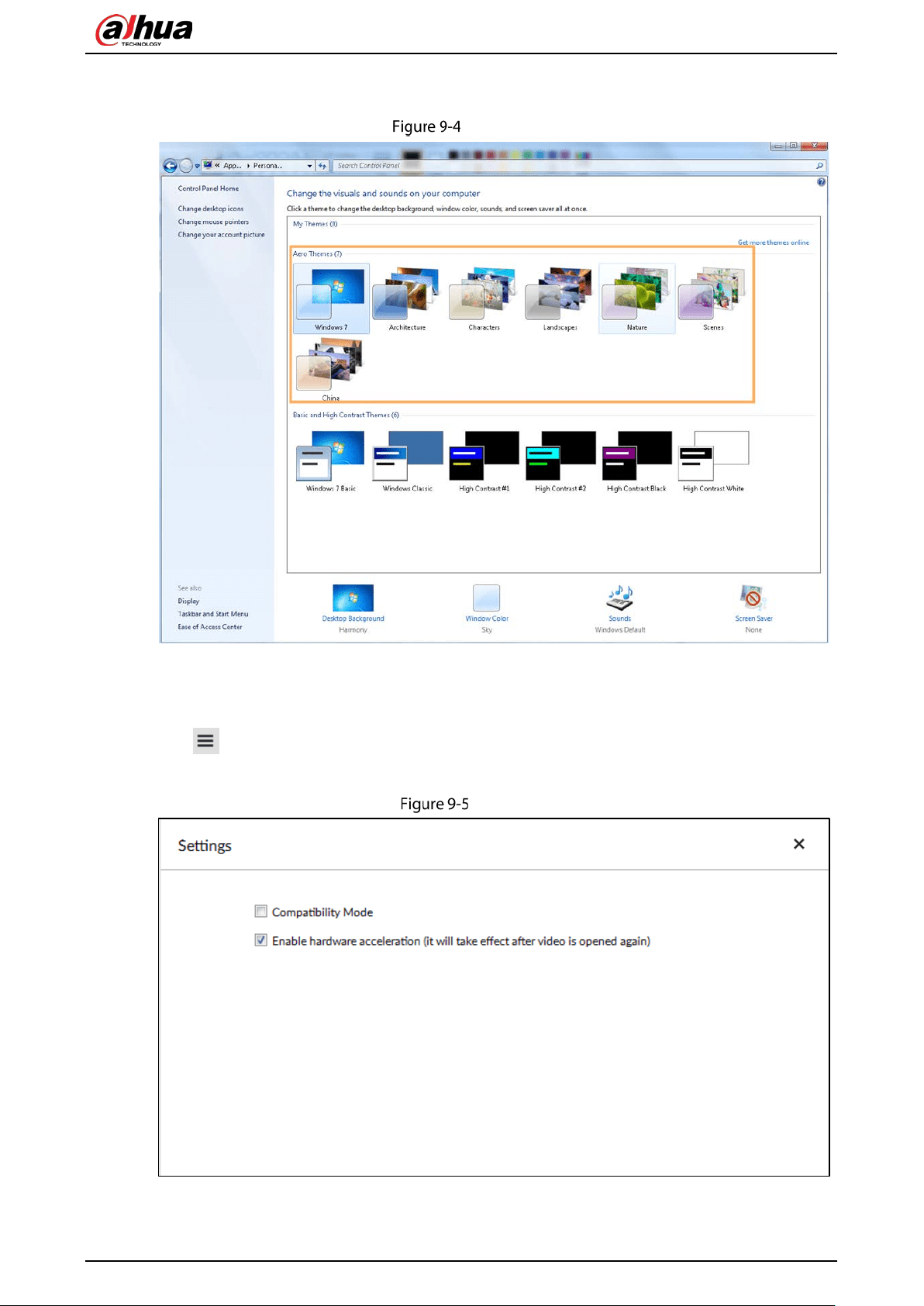Refresh the address bar location
This screenshot has width=924, height=1306.
click(x=322, y=166)
